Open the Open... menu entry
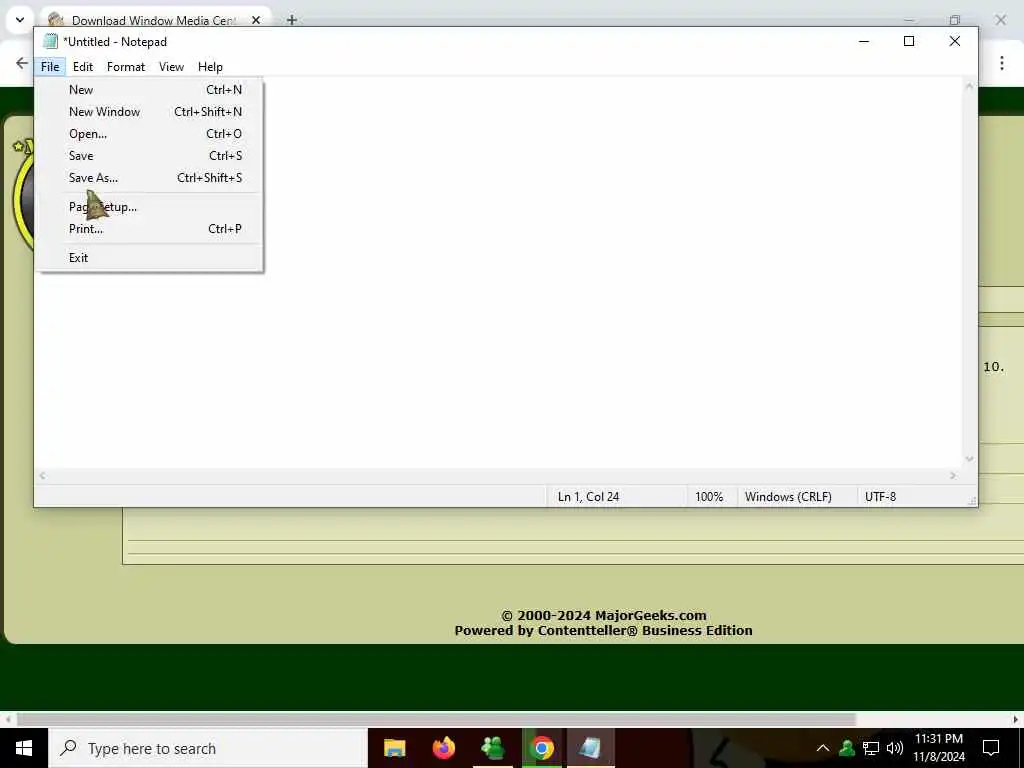The width and height of the screenshot is (1024, 768). 151,134
